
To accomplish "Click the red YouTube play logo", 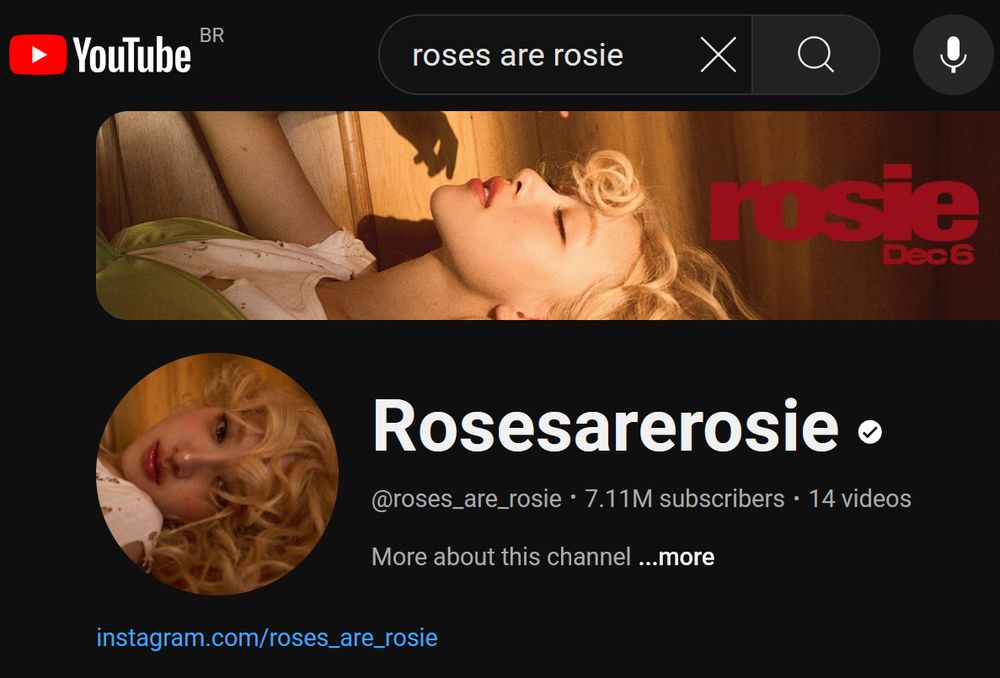I will [38, 55].
